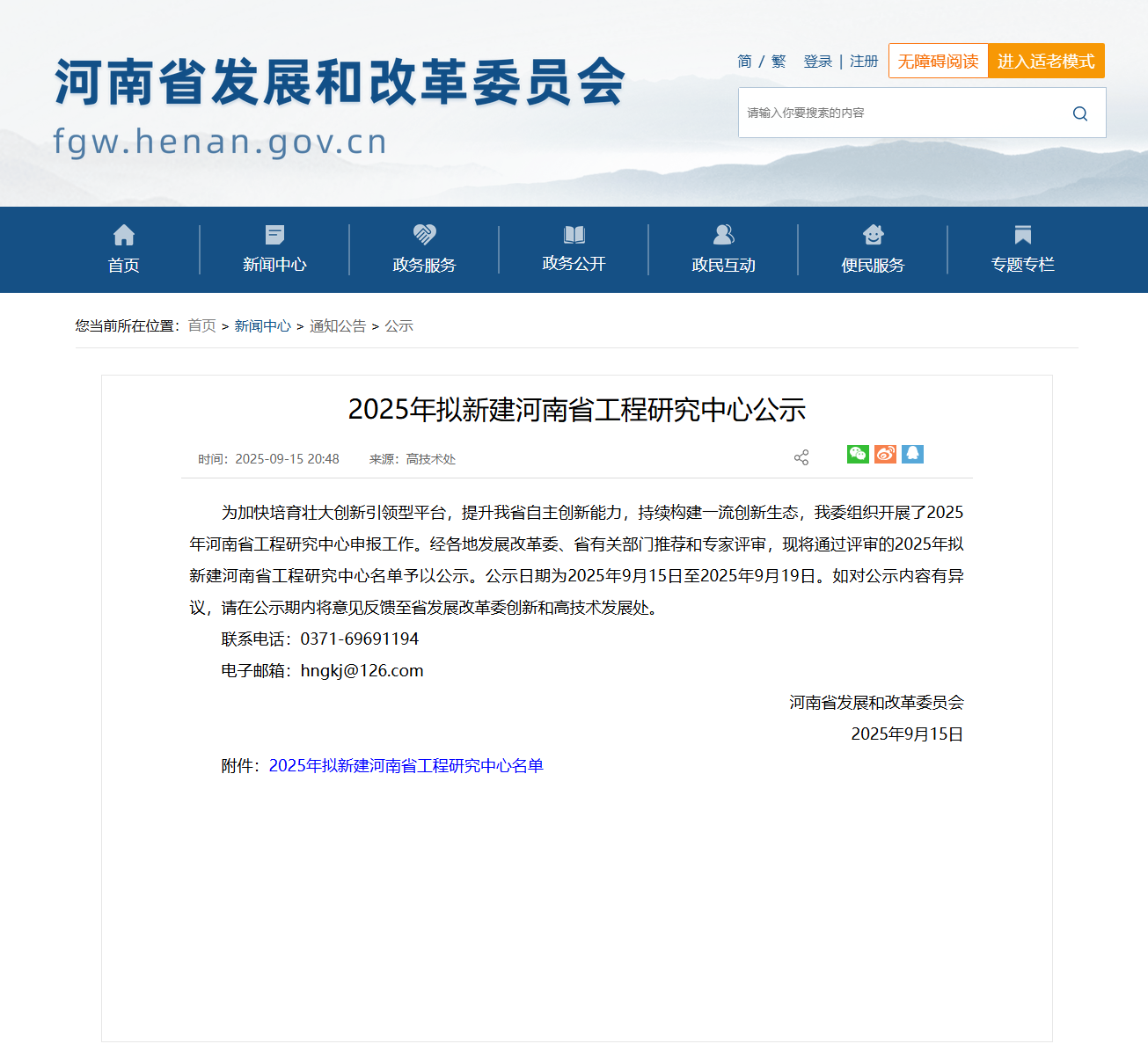Click the 政务服务 handshake heart icon
Viewport: 1148px width, 1044px height.
tap(424, 234)
